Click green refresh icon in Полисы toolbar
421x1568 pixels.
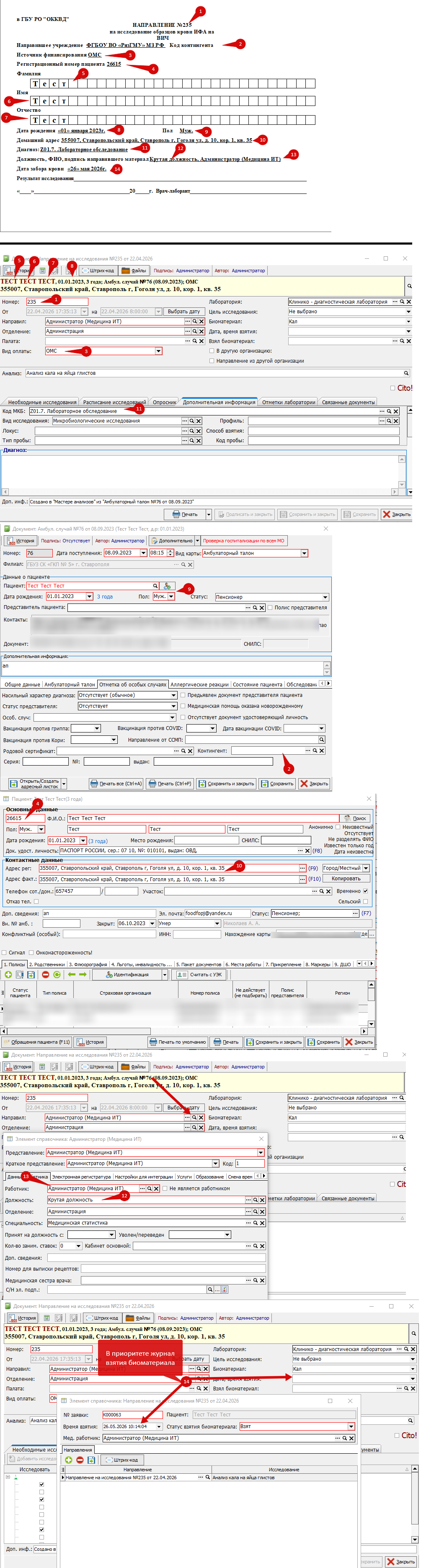tap(57, 975)
